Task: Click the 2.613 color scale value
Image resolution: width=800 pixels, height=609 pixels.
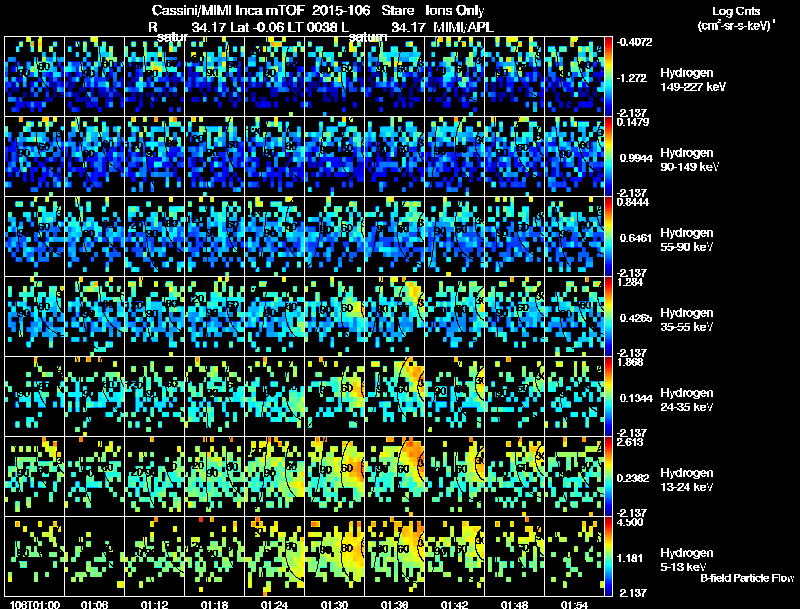Action: pos(630,442)
